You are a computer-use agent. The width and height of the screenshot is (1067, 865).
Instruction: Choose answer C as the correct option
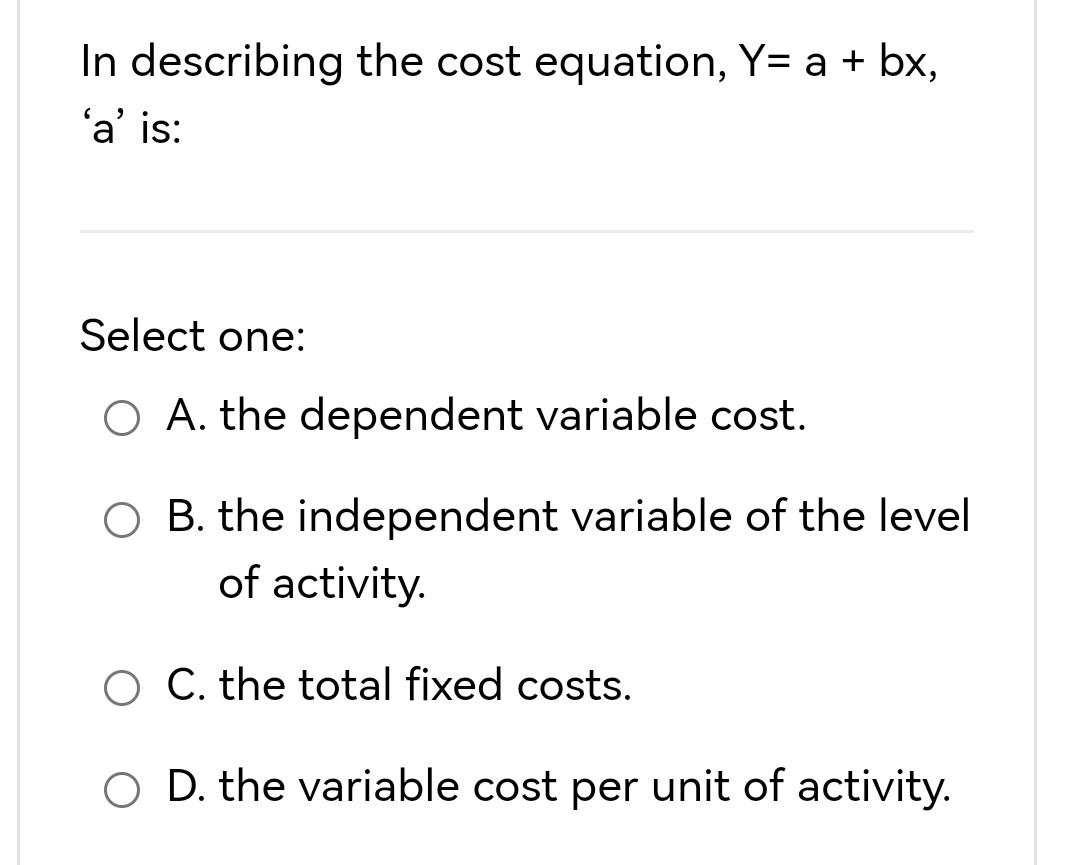point(122,687)
